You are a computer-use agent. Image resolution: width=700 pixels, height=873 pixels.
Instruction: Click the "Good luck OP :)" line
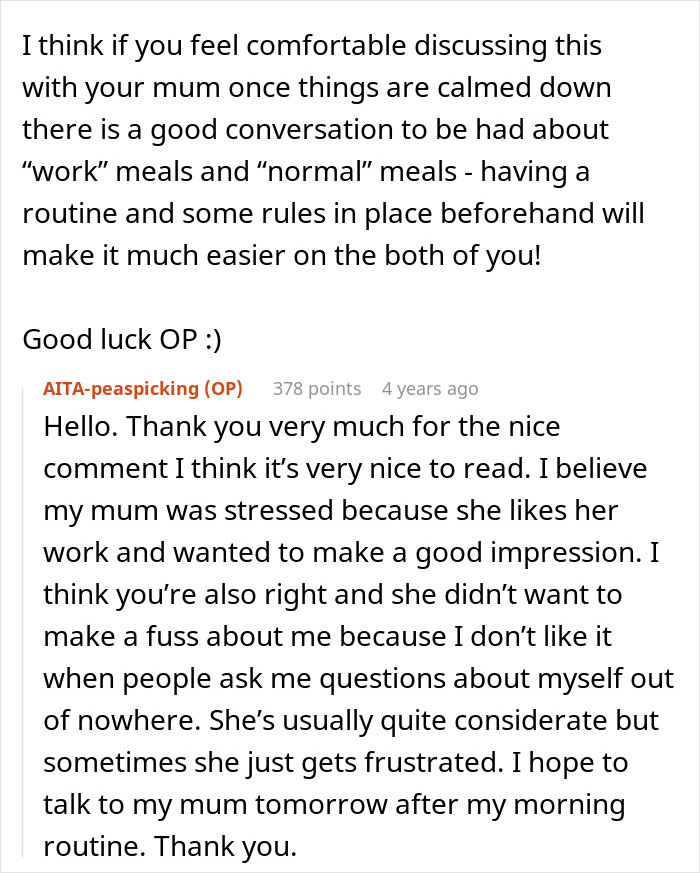pyautogui.click(x=122, y=339)
